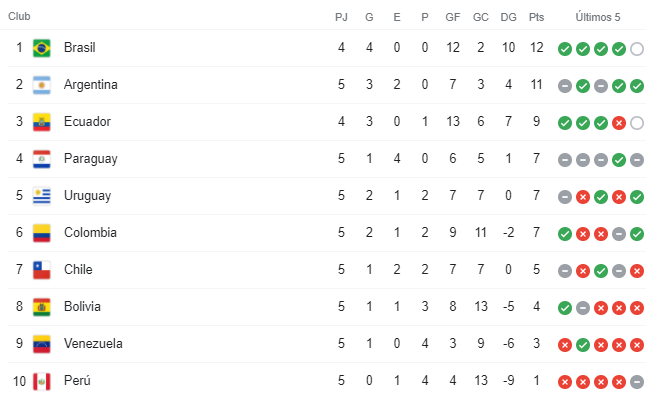The height and width of the screenshot is (408, 657).
Task: Click Ecuador's red loss result icon
Action: point(619,122)
